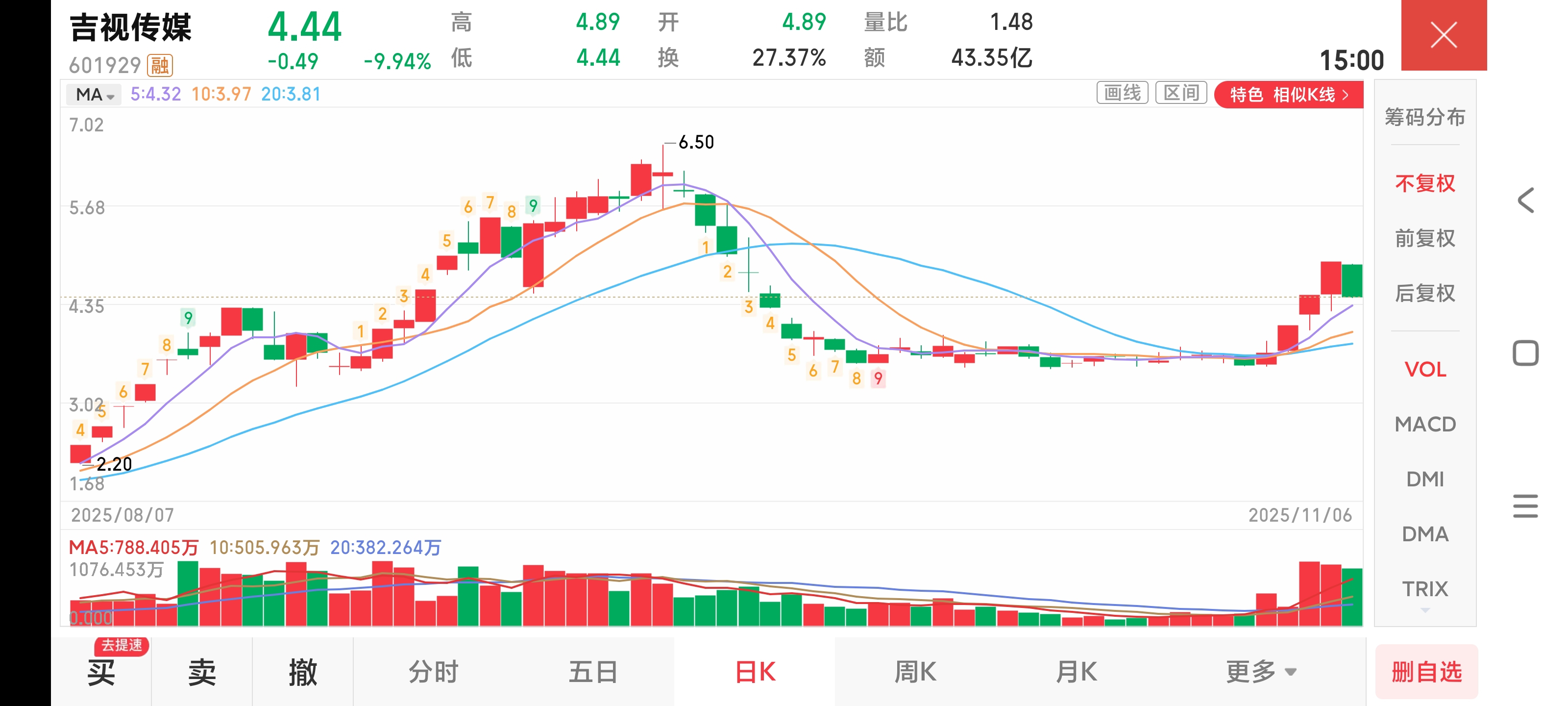Select the MACD indicator
This screenshot has width=1568, height=706.
coord(1424,424)
